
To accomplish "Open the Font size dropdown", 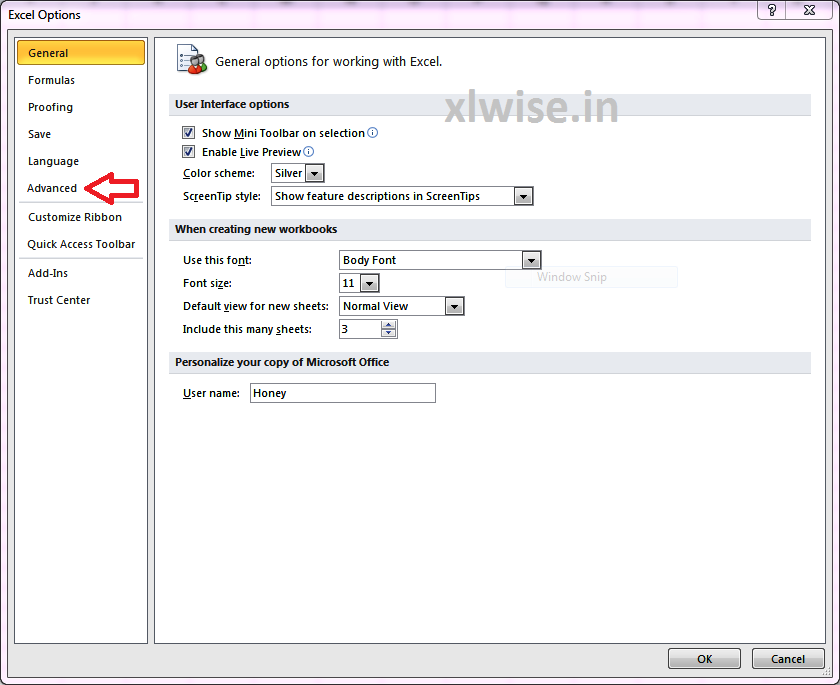I will pos(368,283).
